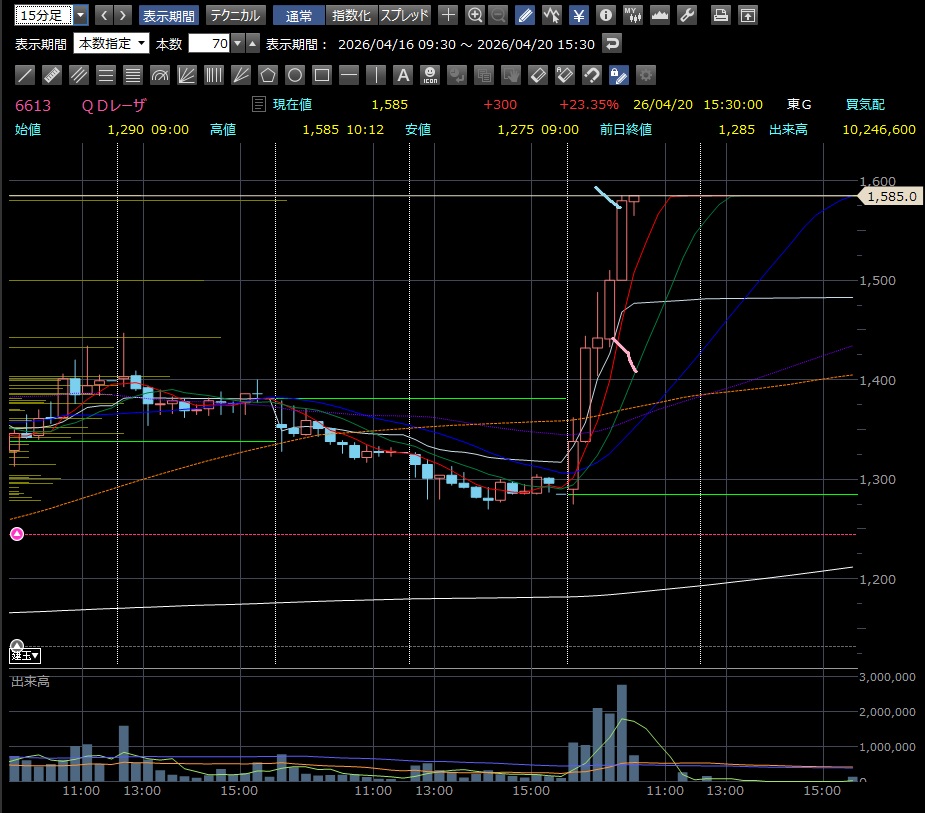Open the wrench settings icon

[686, 15]
